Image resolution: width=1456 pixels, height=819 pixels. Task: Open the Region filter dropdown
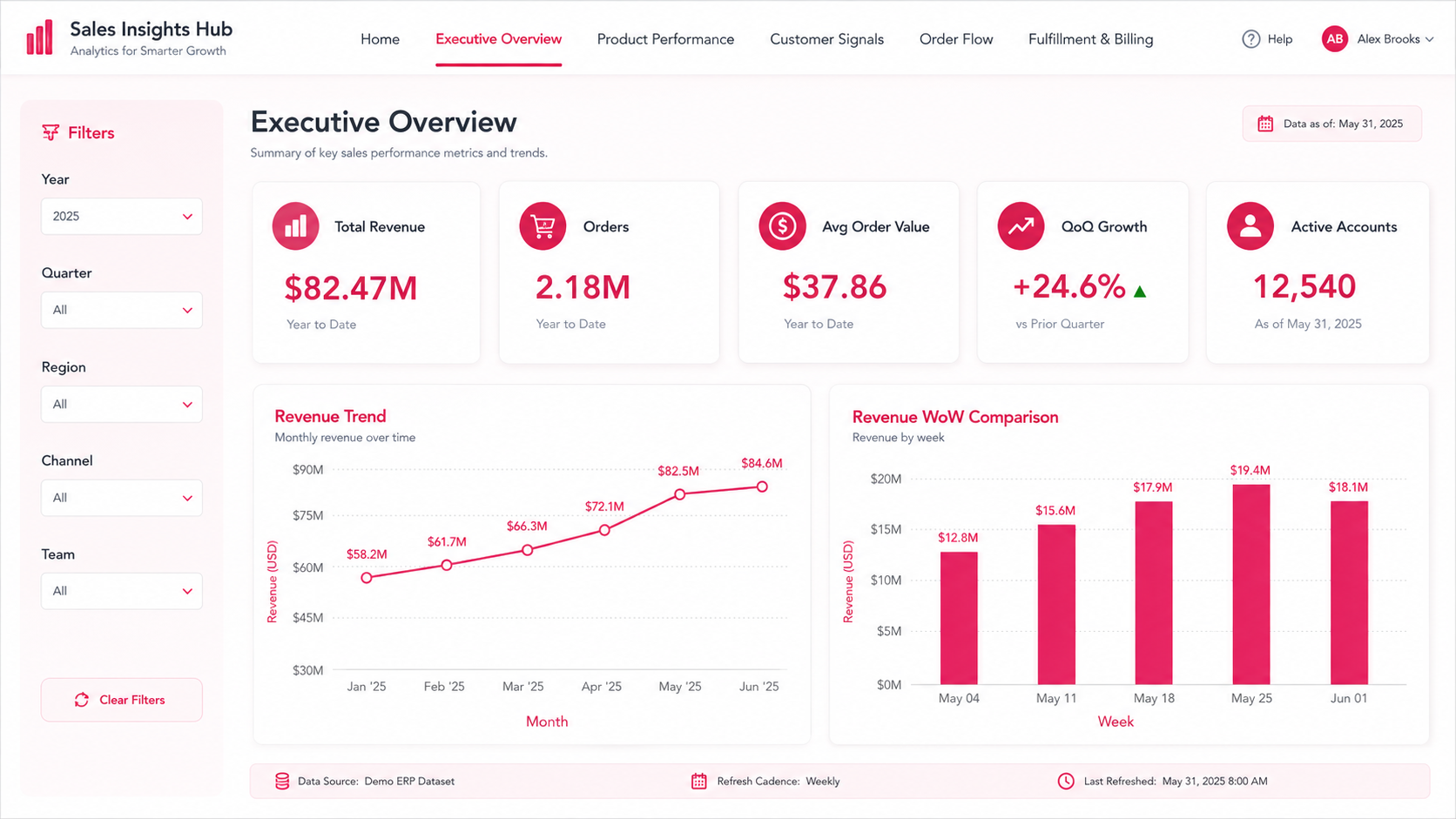122,404
